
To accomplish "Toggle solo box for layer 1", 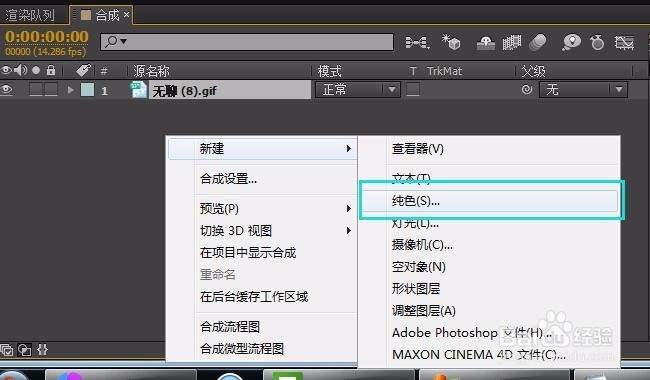I will tap(36, 90).
